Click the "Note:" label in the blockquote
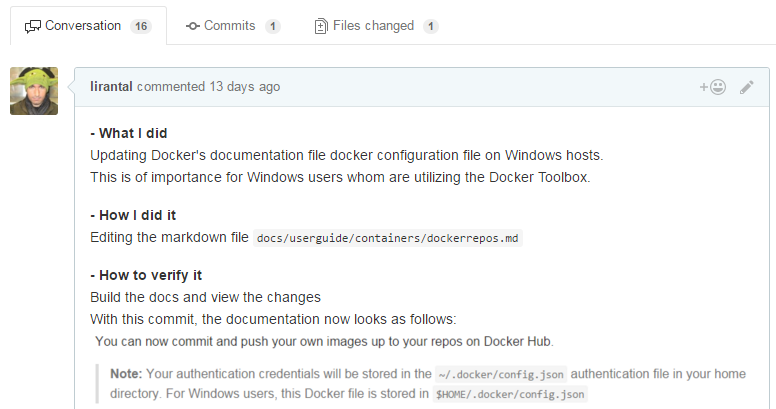776x409 pixels. point(126,374)
